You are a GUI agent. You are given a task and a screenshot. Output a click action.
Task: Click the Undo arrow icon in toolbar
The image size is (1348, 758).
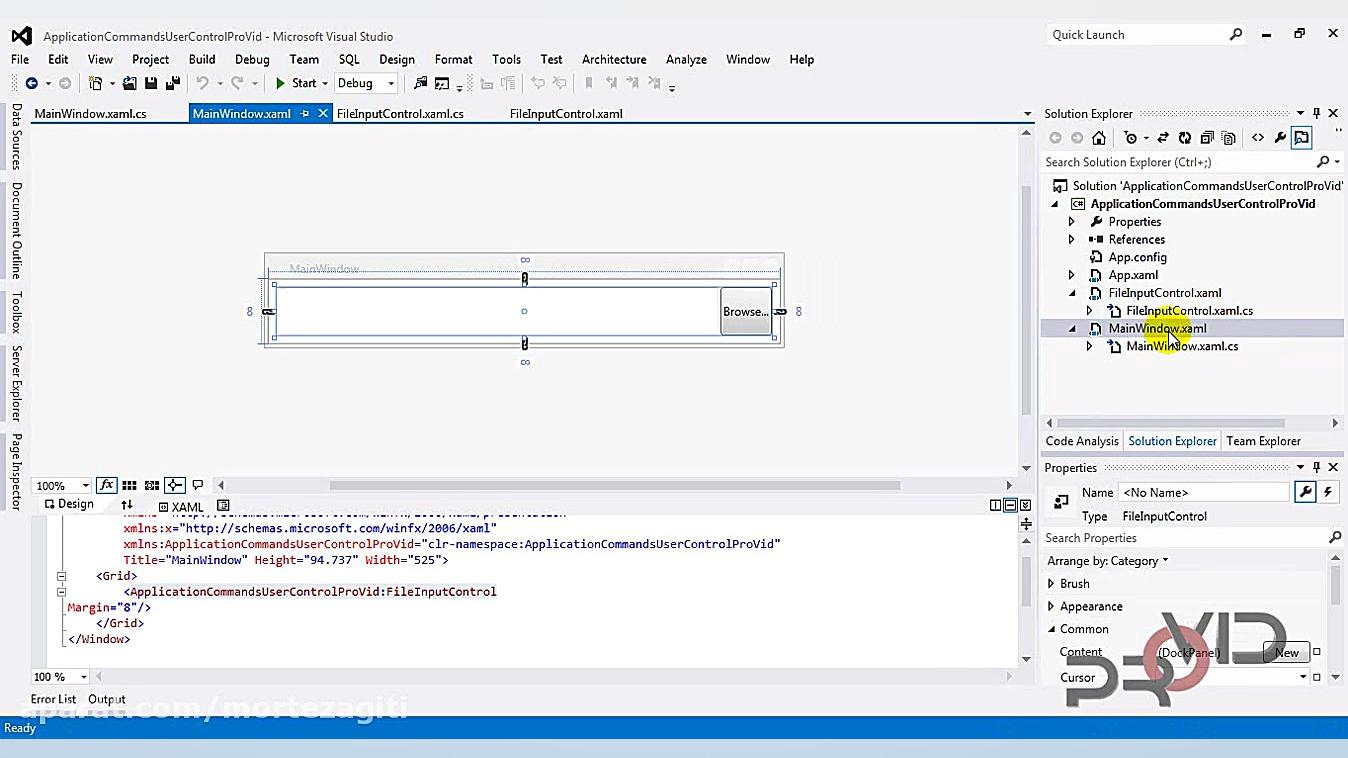pos(202,84)
